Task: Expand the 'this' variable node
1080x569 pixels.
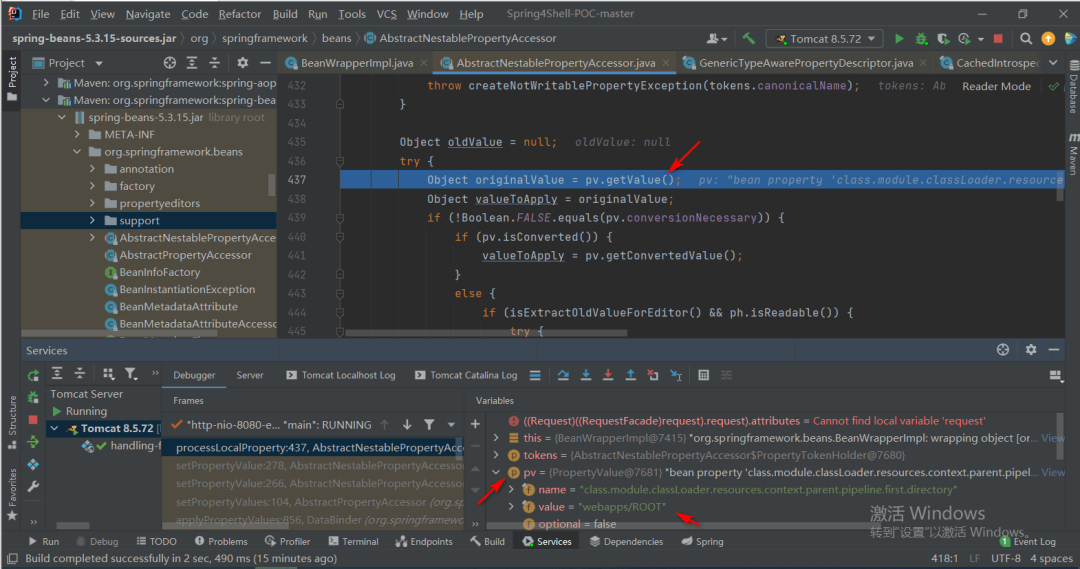Action: click(496, 438)
